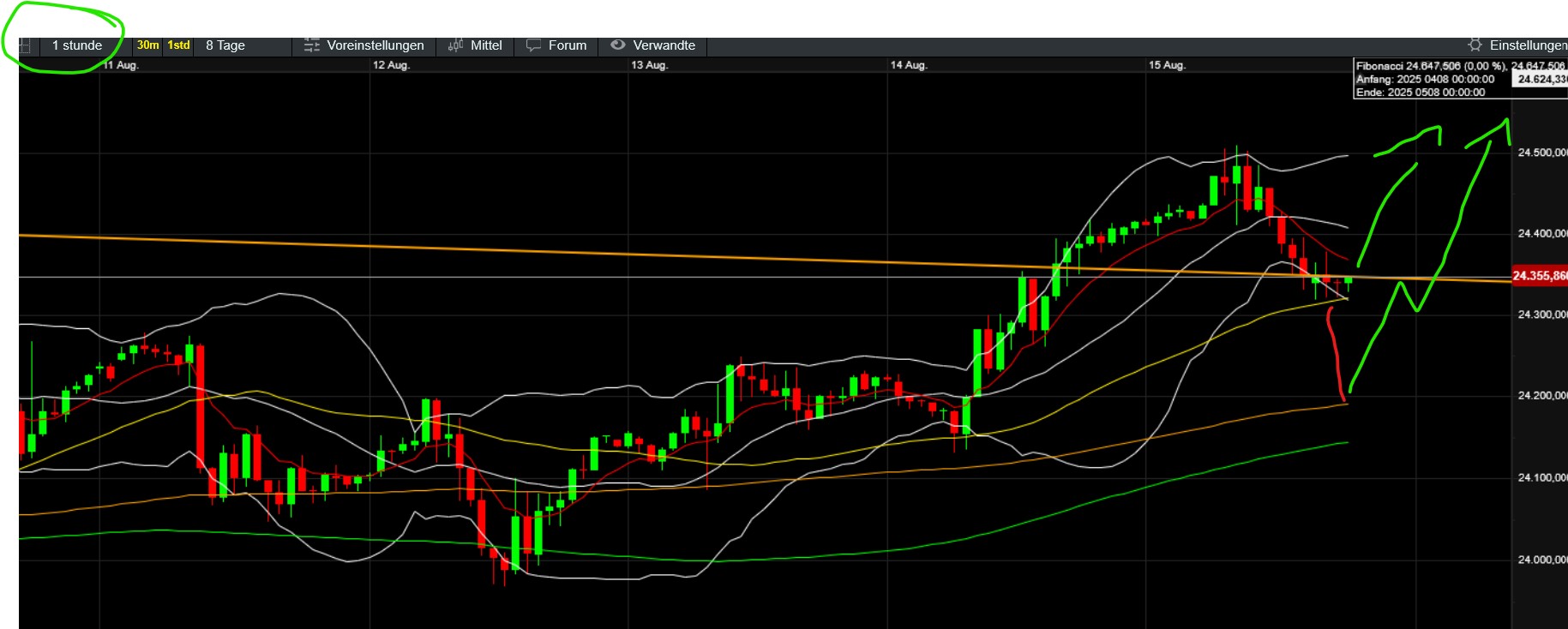Click the '11 Aug.' date label
The height and width of the screenshot is (629, 1568).
(x=121, y=65)
